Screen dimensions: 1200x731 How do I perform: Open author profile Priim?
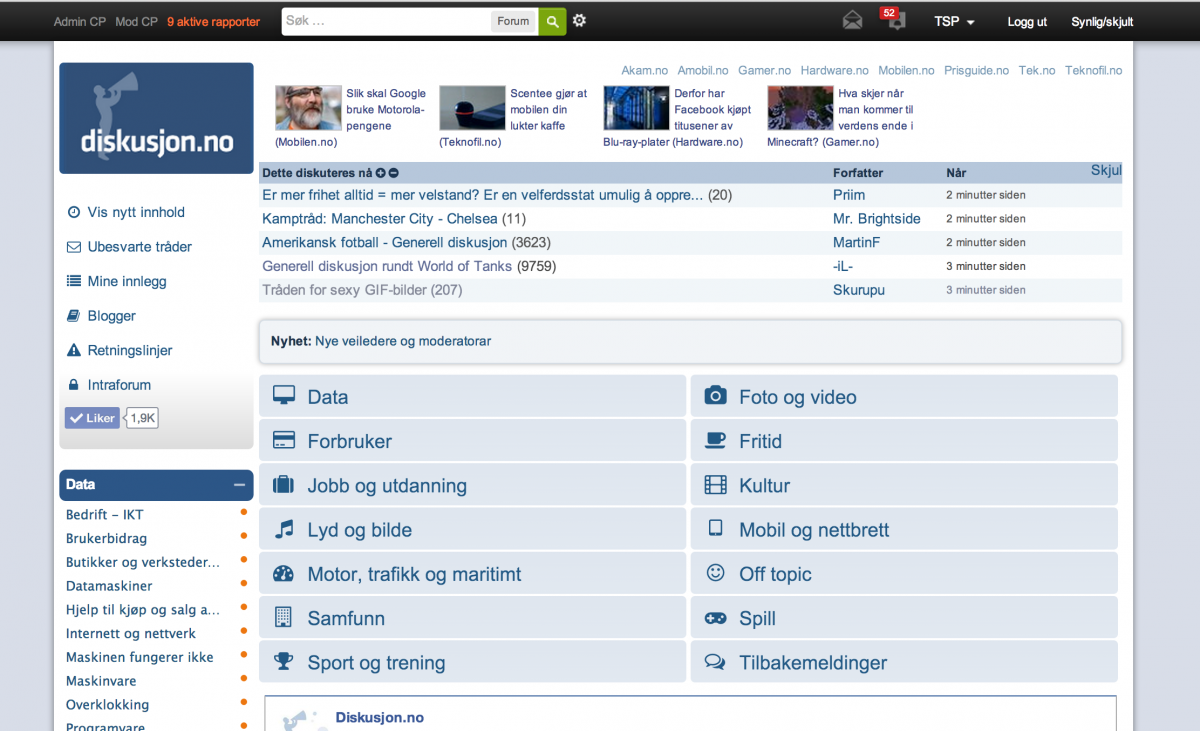coord(849,195)
